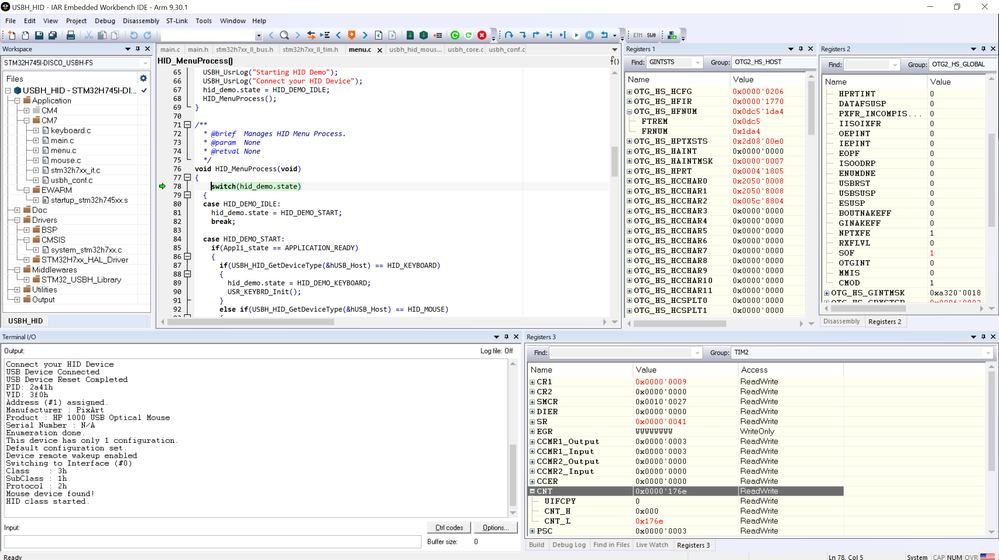Expand the CM4 folder node

tap(26, 110)
